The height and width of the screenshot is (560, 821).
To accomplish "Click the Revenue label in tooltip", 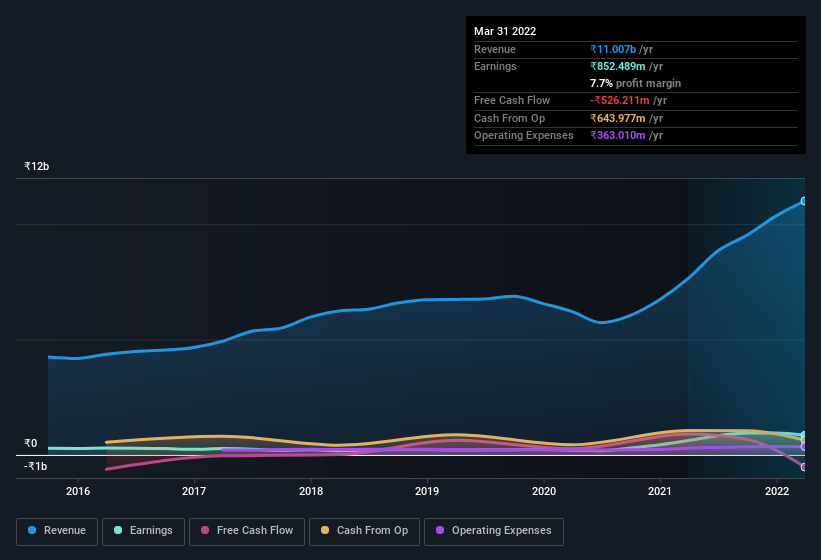I will 495,49.
